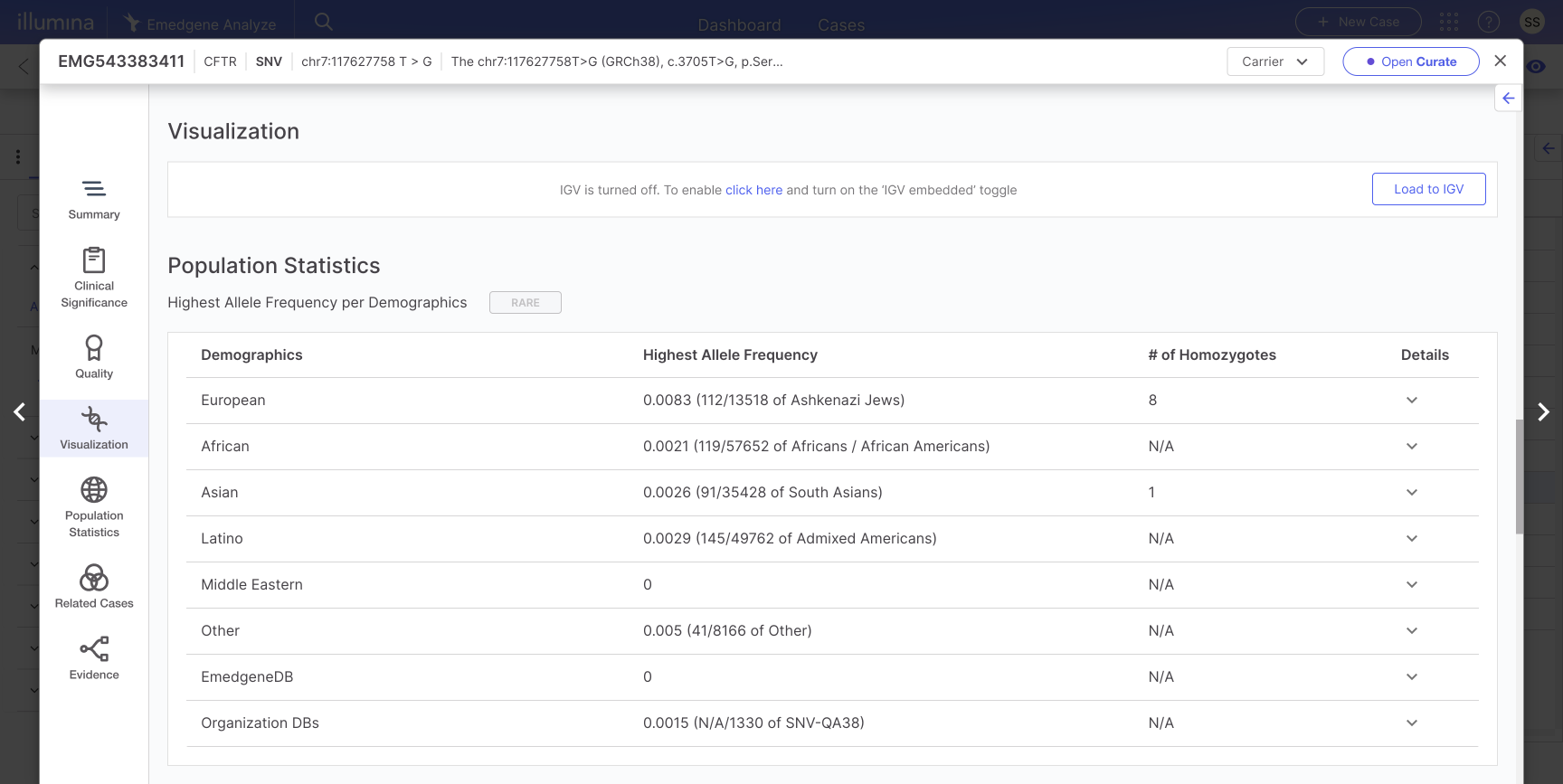The height and width of the screenshot is (784, 1563).
Task: Click the Open Curate button
Action: point(1410,61)
